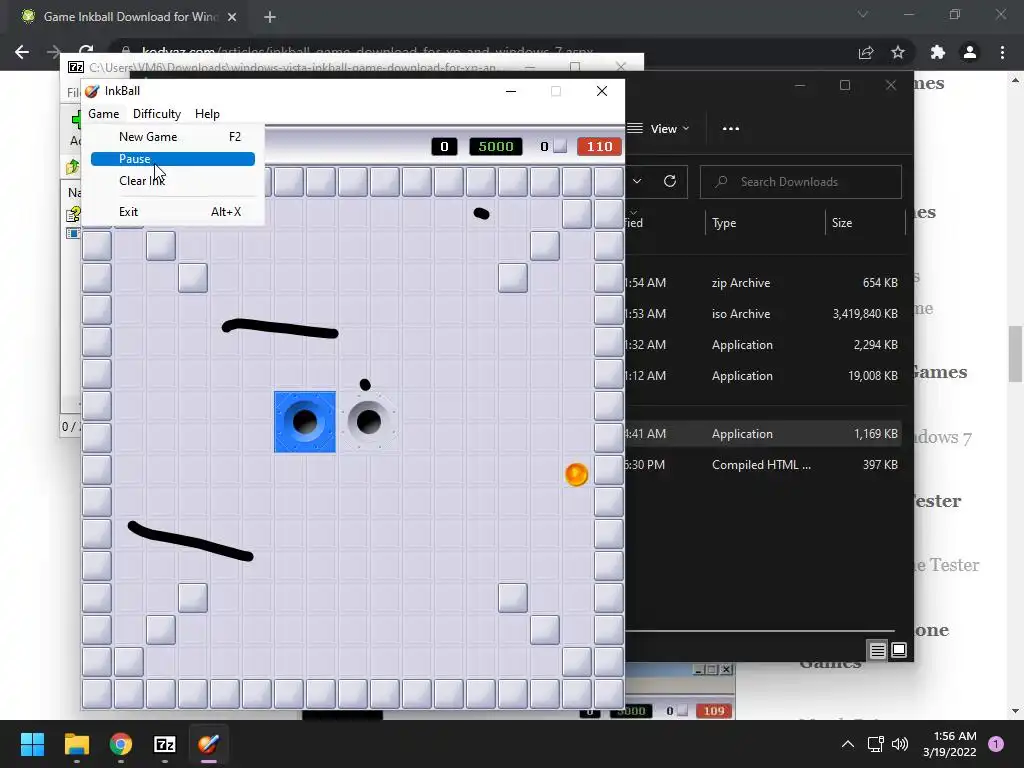Open the Help menu in InkBall
Viewport: 1024px width, 768px height.
pos(207,114)
